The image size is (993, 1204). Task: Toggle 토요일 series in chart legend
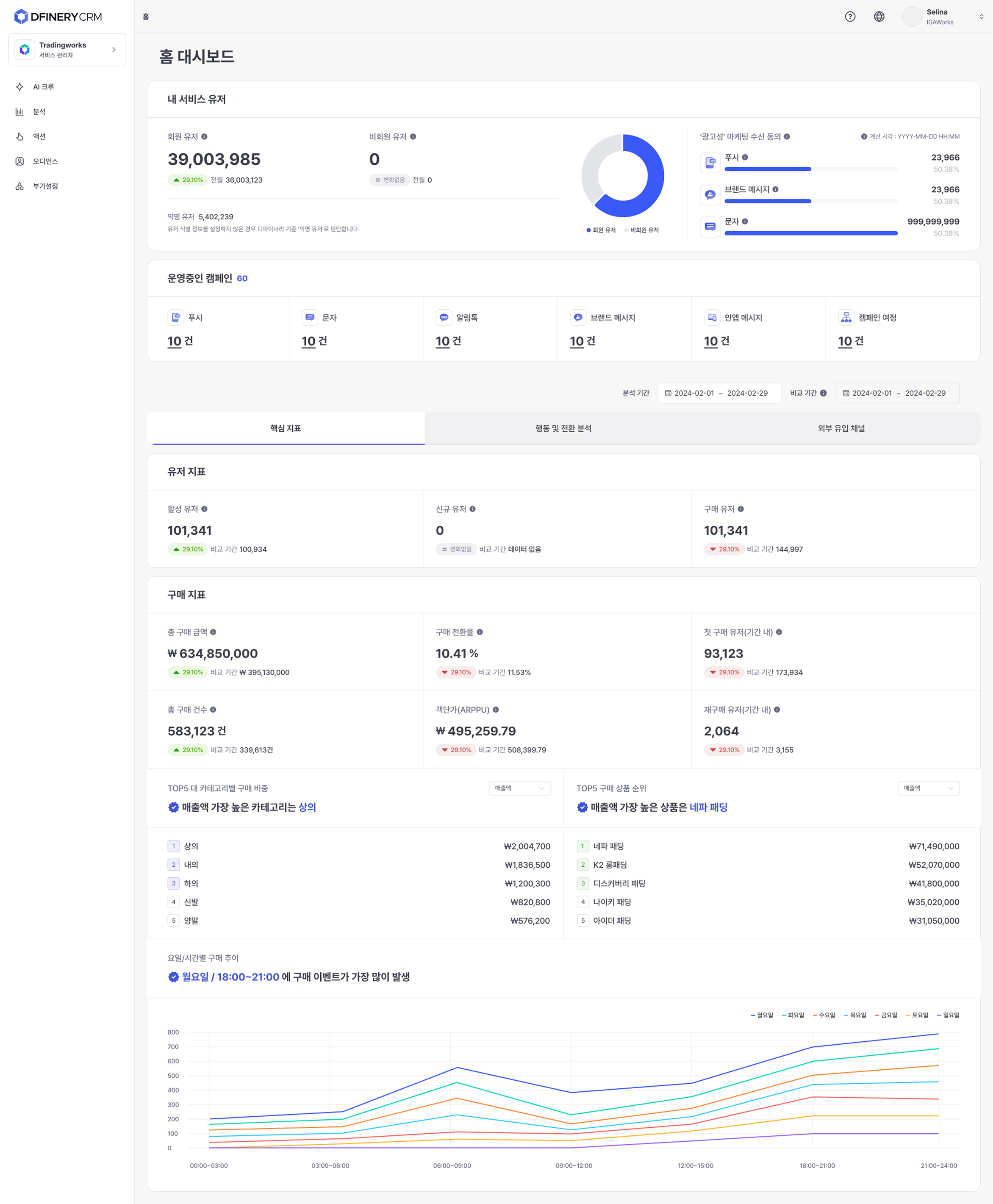tap(917, 1015)
